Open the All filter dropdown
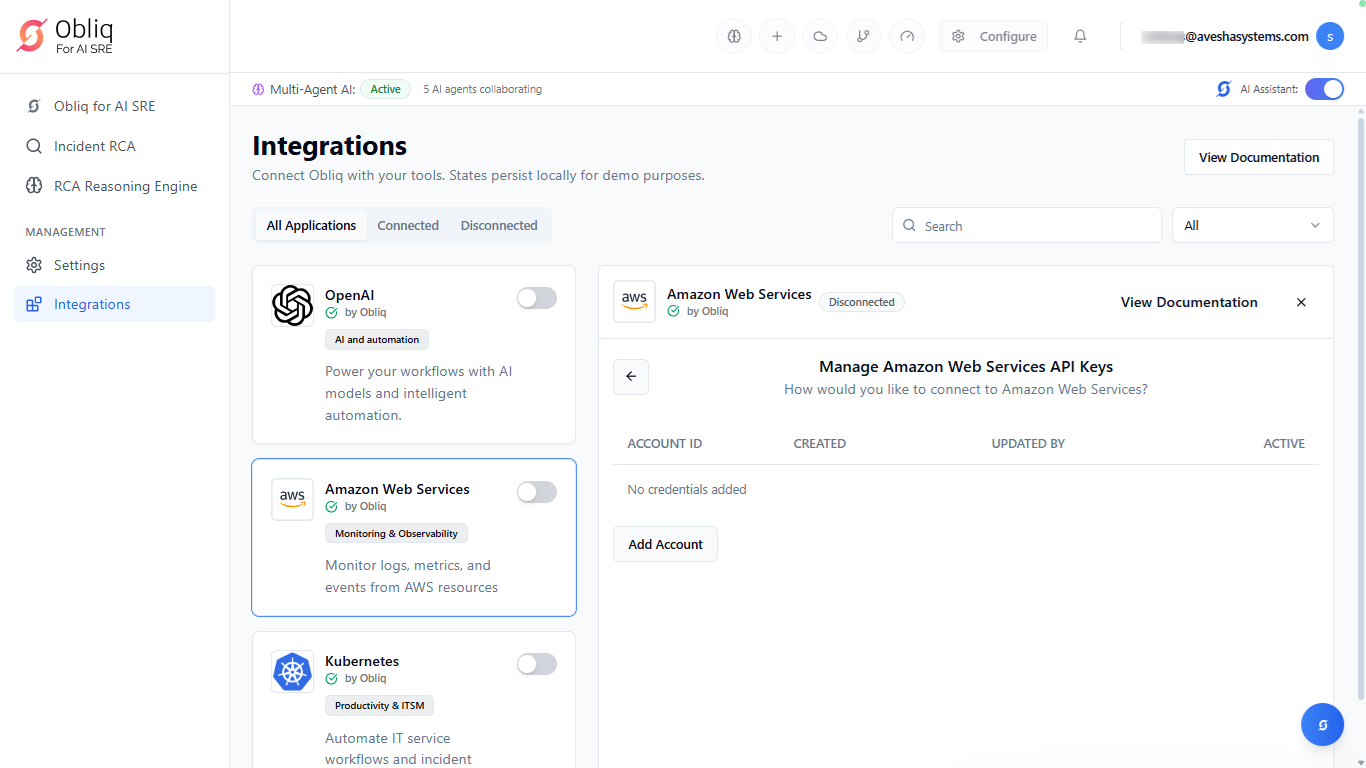This screenshot has width=1366, height=768. point(1252,225)
